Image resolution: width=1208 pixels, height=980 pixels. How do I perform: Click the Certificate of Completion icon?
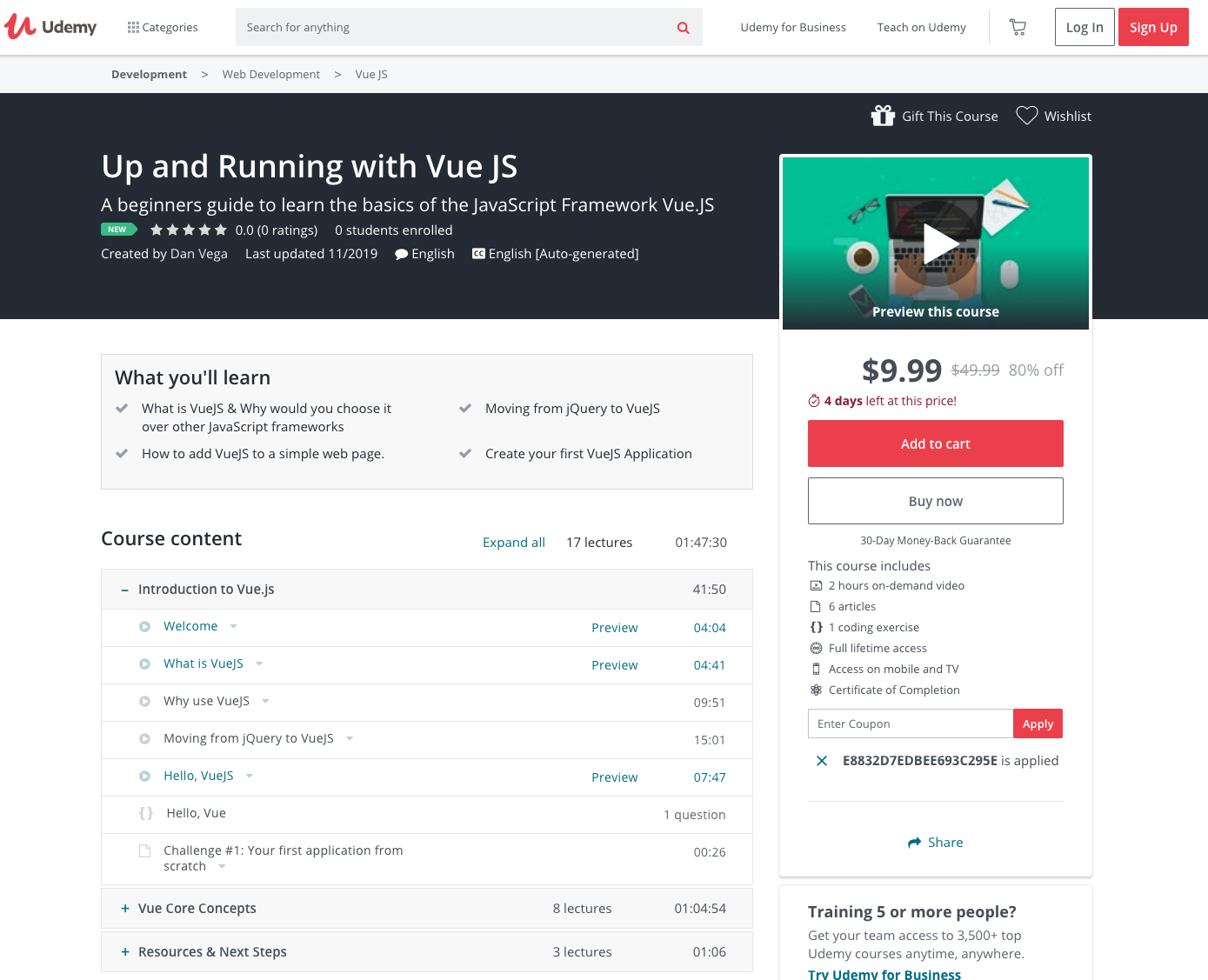click(816, 690)
